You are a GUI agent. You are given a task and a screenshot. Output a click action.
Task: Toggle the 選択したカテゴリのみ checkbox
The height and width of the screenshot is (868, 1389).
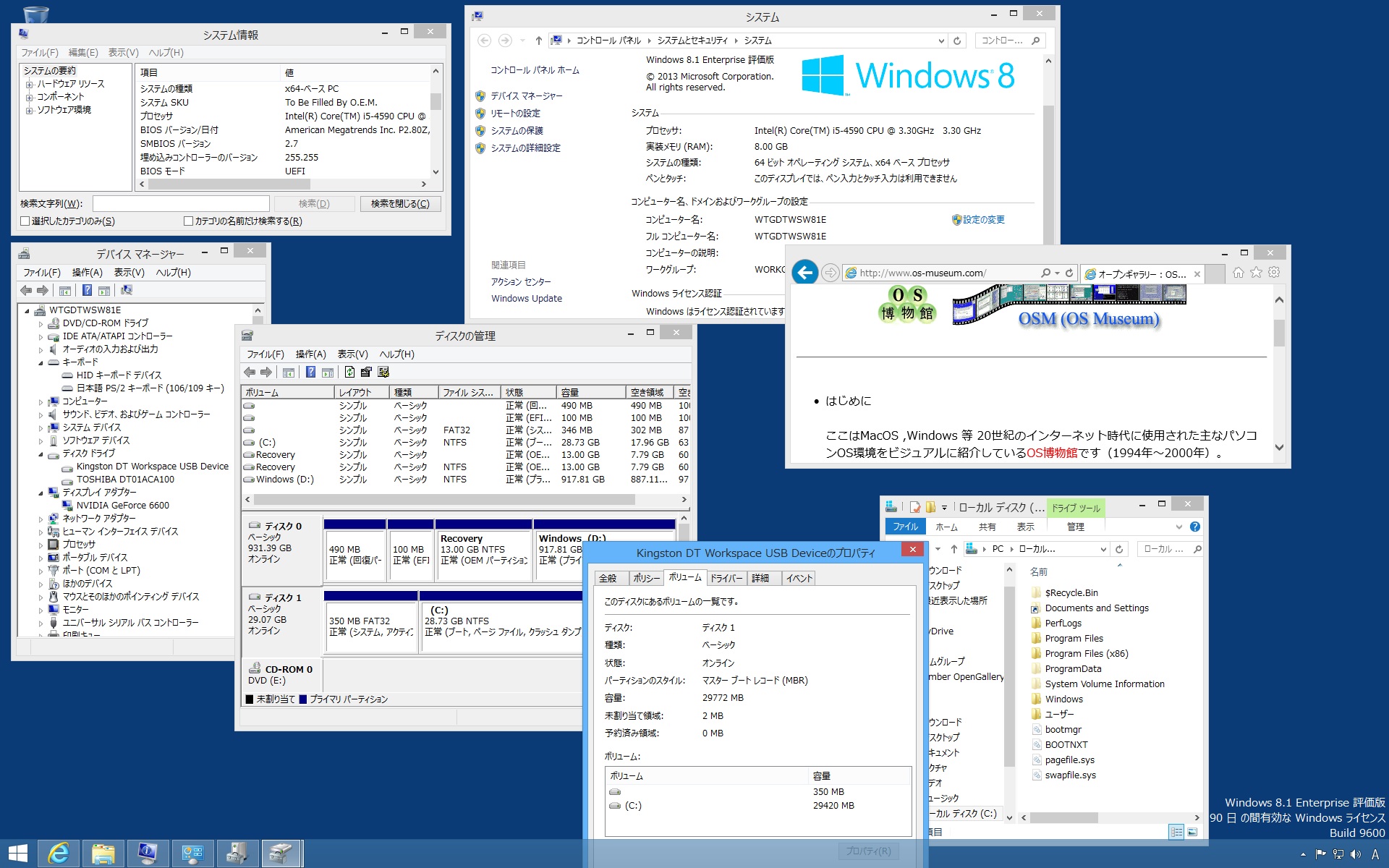[x=25, y=221]
